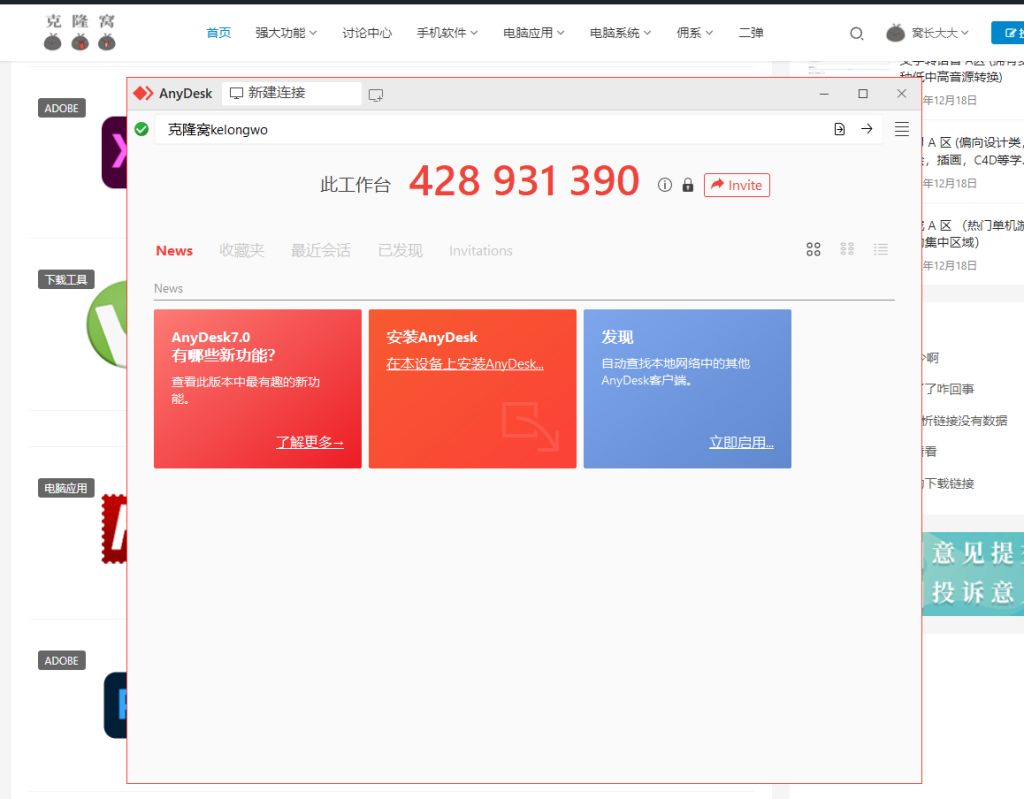
Task: Open the 发现 news card
Action: (687, 389)
